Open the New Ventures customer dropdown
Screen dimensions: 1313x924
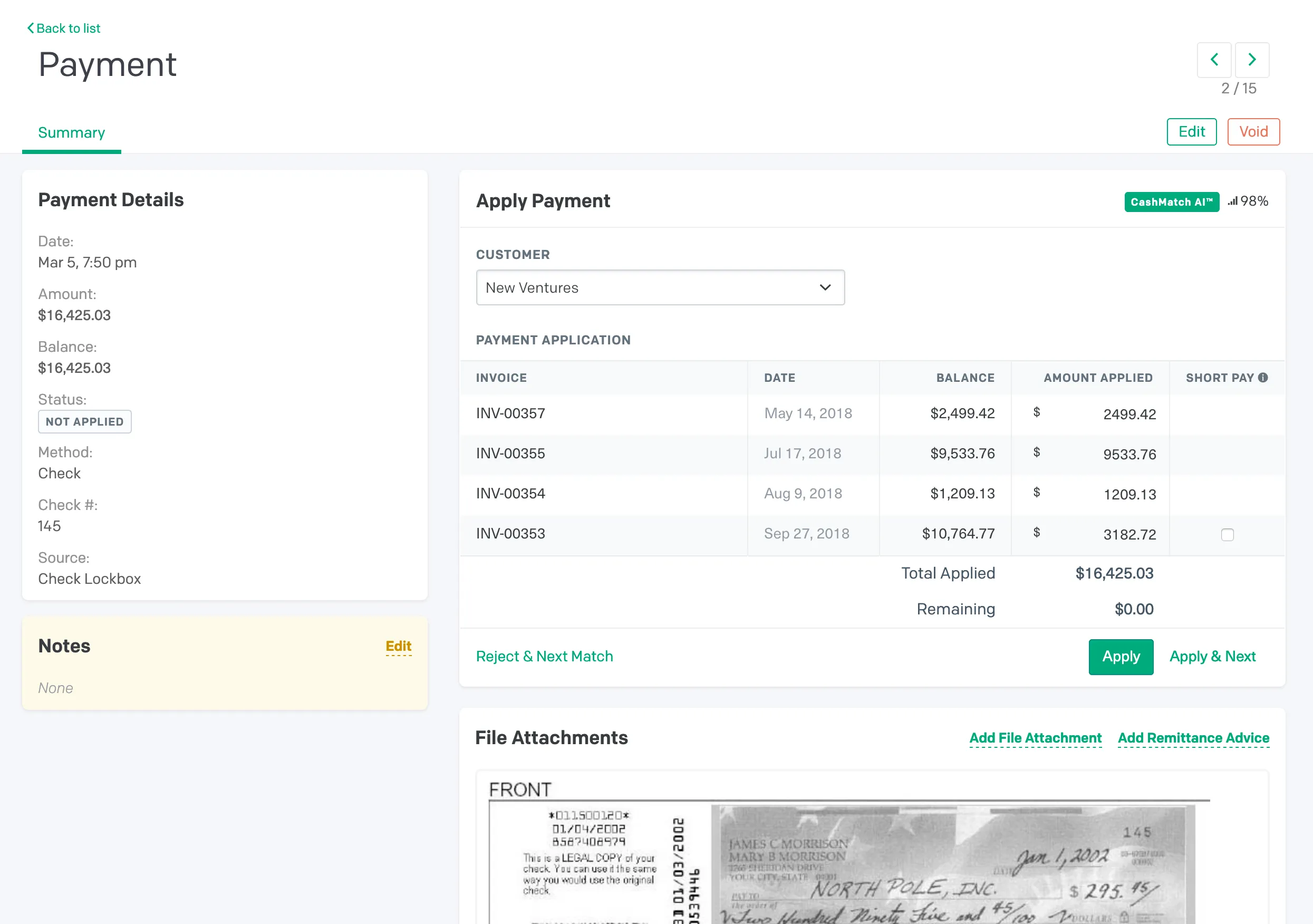pyautogui.click(x=660, y=287)
